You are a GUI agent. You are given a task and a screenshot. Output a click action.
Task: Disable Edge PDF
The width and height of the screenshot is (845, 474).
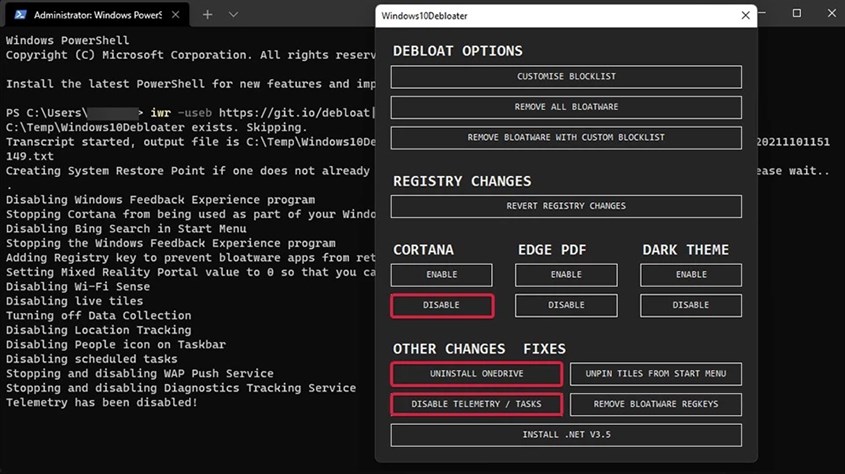click(x=566, y=305)
